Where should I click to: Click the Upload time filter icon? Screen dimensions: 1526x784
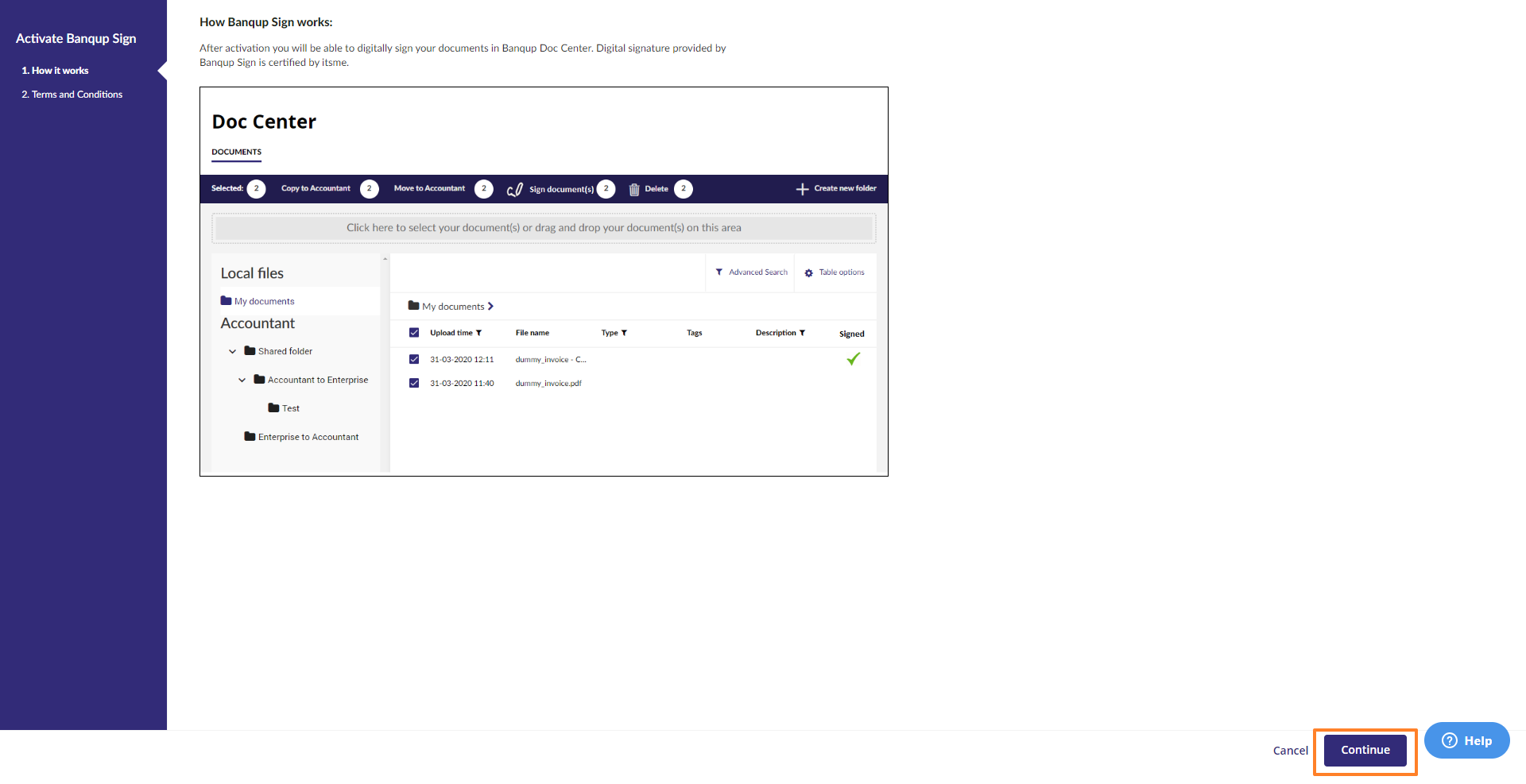point(478,333)
